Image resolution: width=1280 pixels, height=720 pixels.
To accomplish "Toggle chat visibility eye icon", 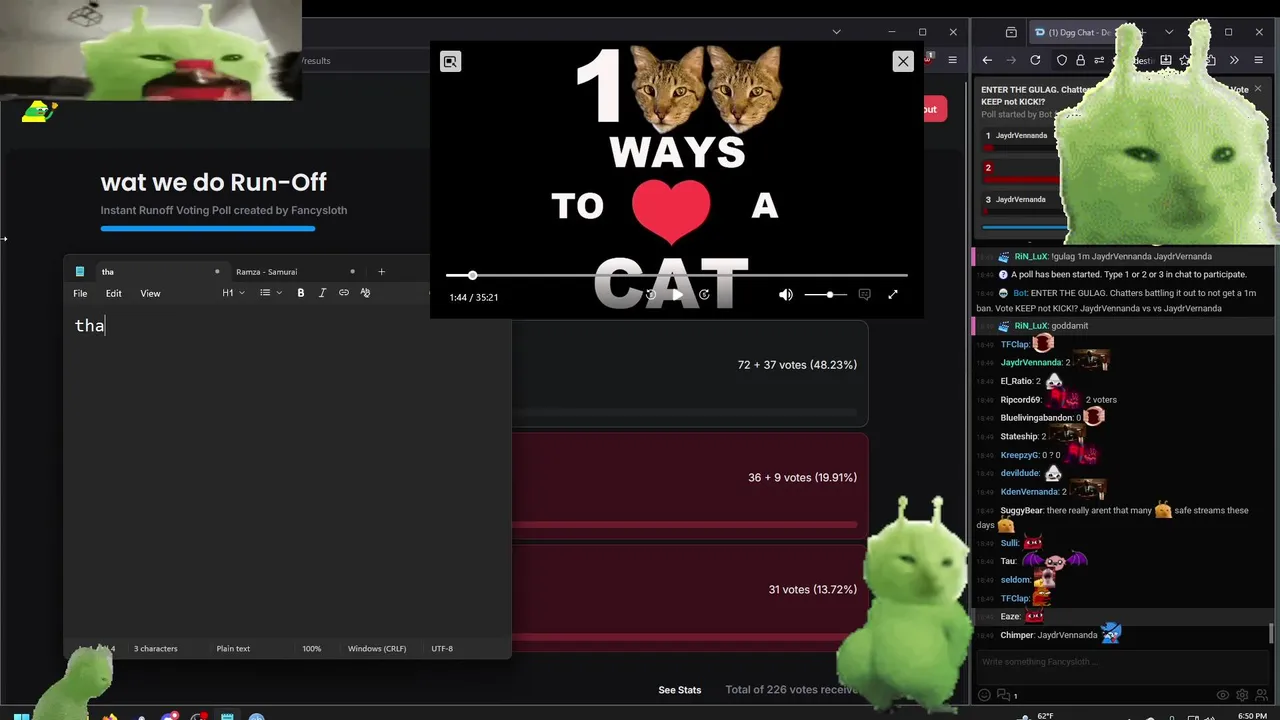I will click(x=1222, y=695).
